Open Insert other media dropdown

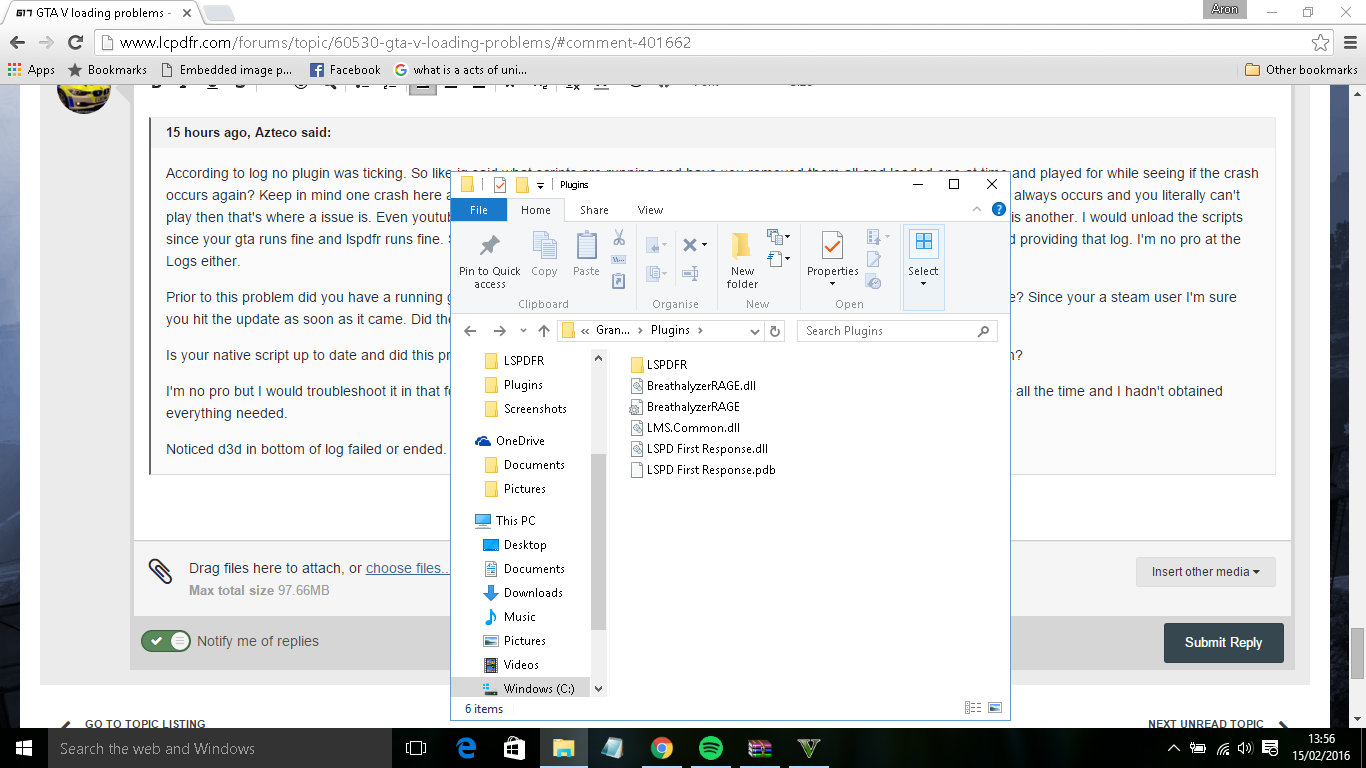pyautogui.click(x=1206, y=572)
